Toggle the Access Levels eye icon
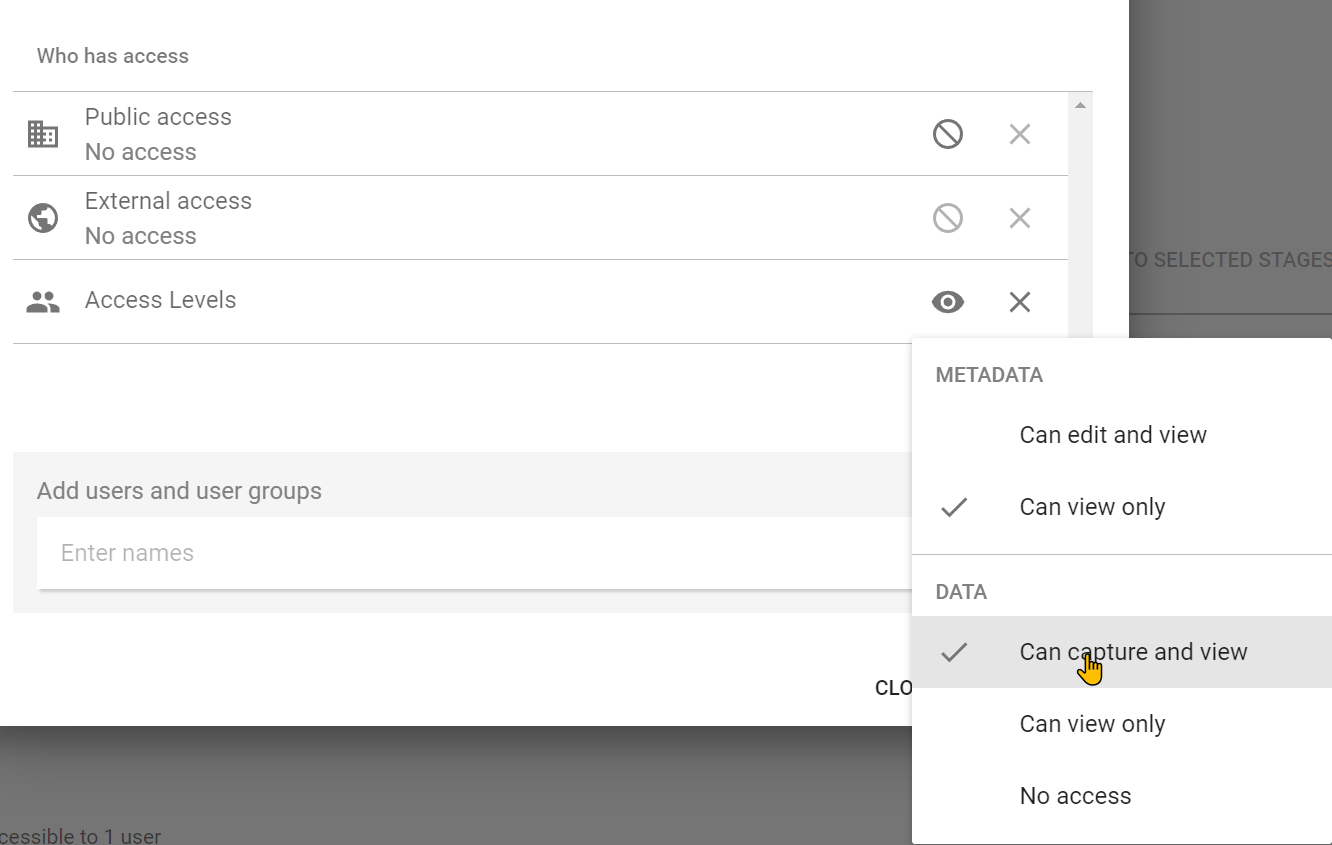The width and height of the screenshot is (1332, 845). click(x=948, y=302)
